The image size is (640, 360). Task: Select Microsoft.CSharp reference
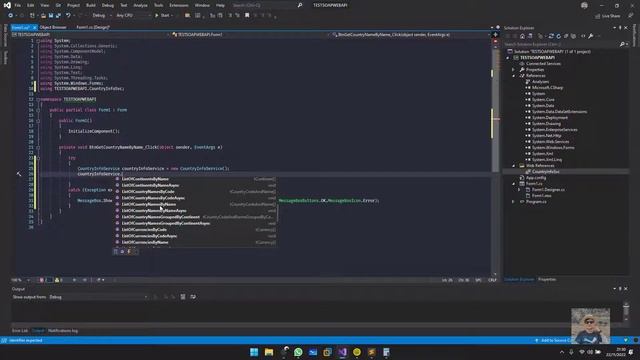point(547,88)
